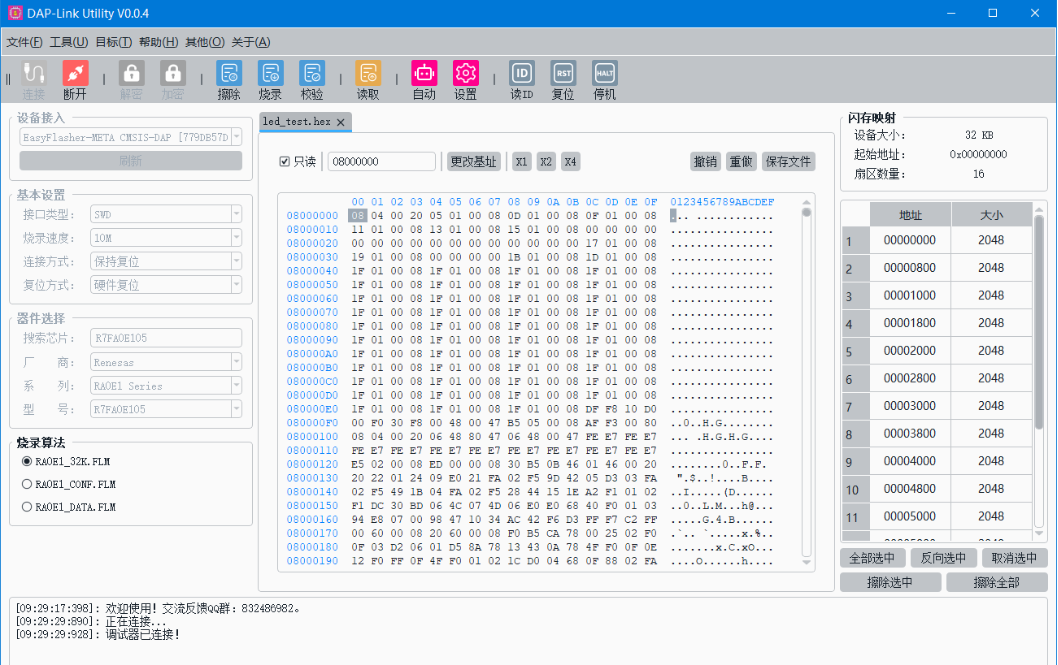The height and width of the screenshot is (665, 1058).
Task: Run verification using the 校验 icon
Action: 311,79
